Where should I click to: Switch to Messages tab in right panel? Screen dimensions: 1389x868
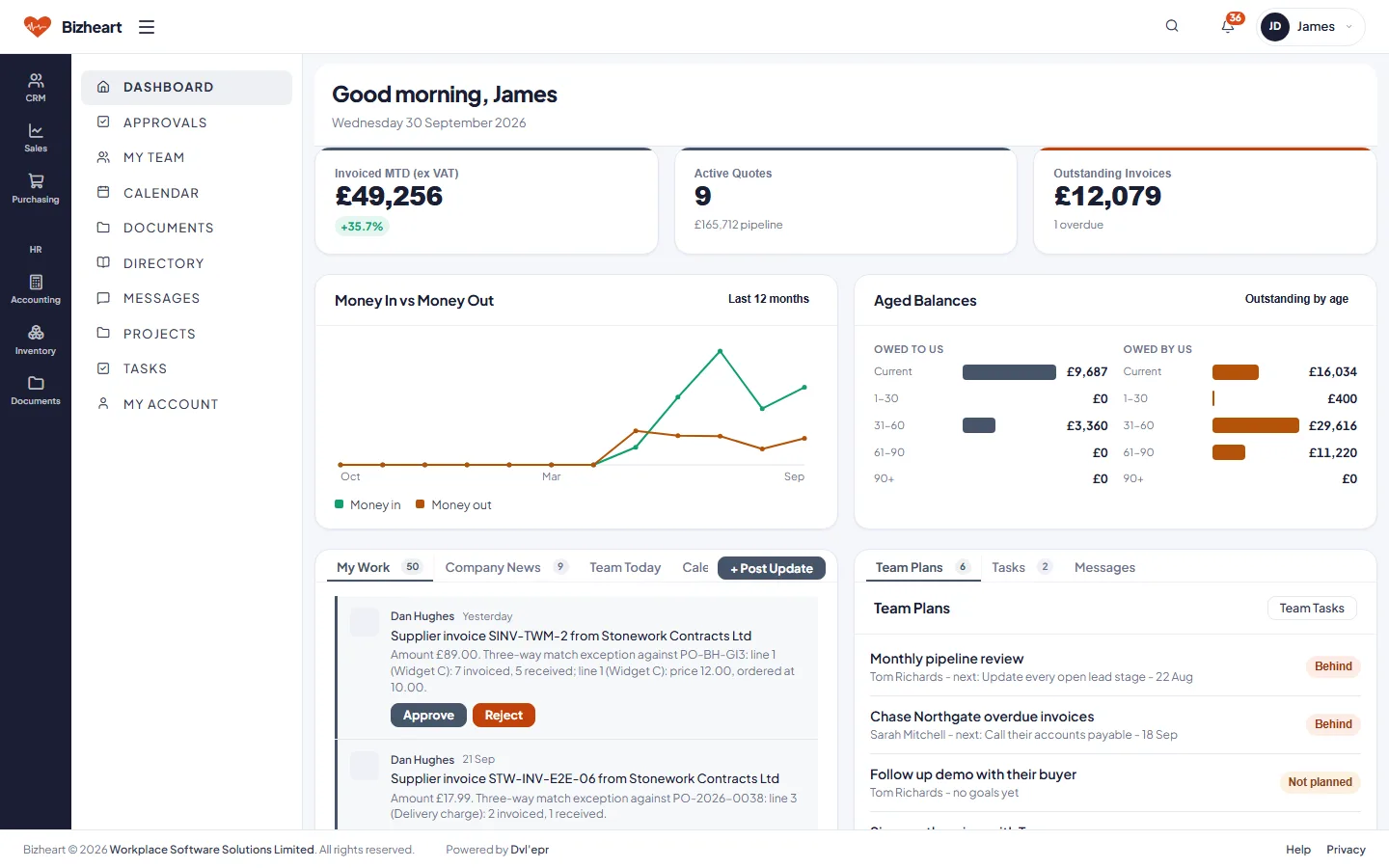(1104, 567)
